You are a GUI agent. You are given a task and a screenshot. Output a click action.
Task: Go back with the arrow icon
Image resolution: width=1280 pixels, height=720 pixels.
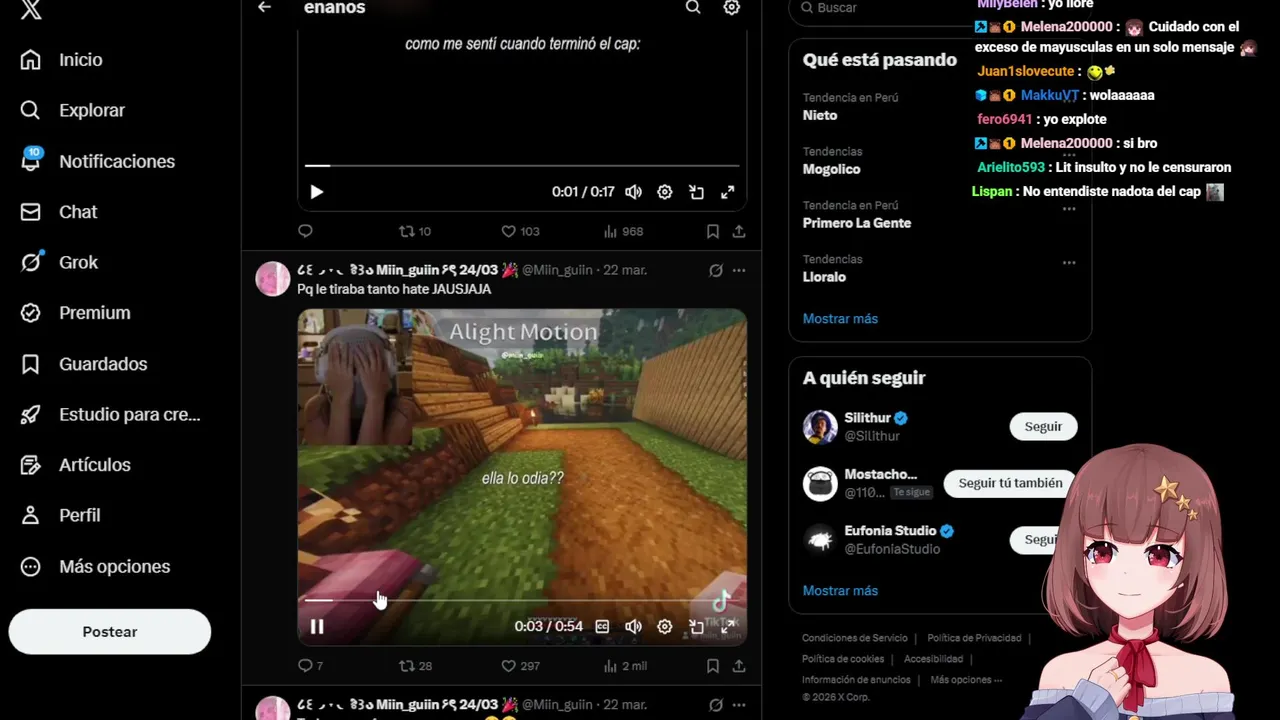(x=264, y=7)
